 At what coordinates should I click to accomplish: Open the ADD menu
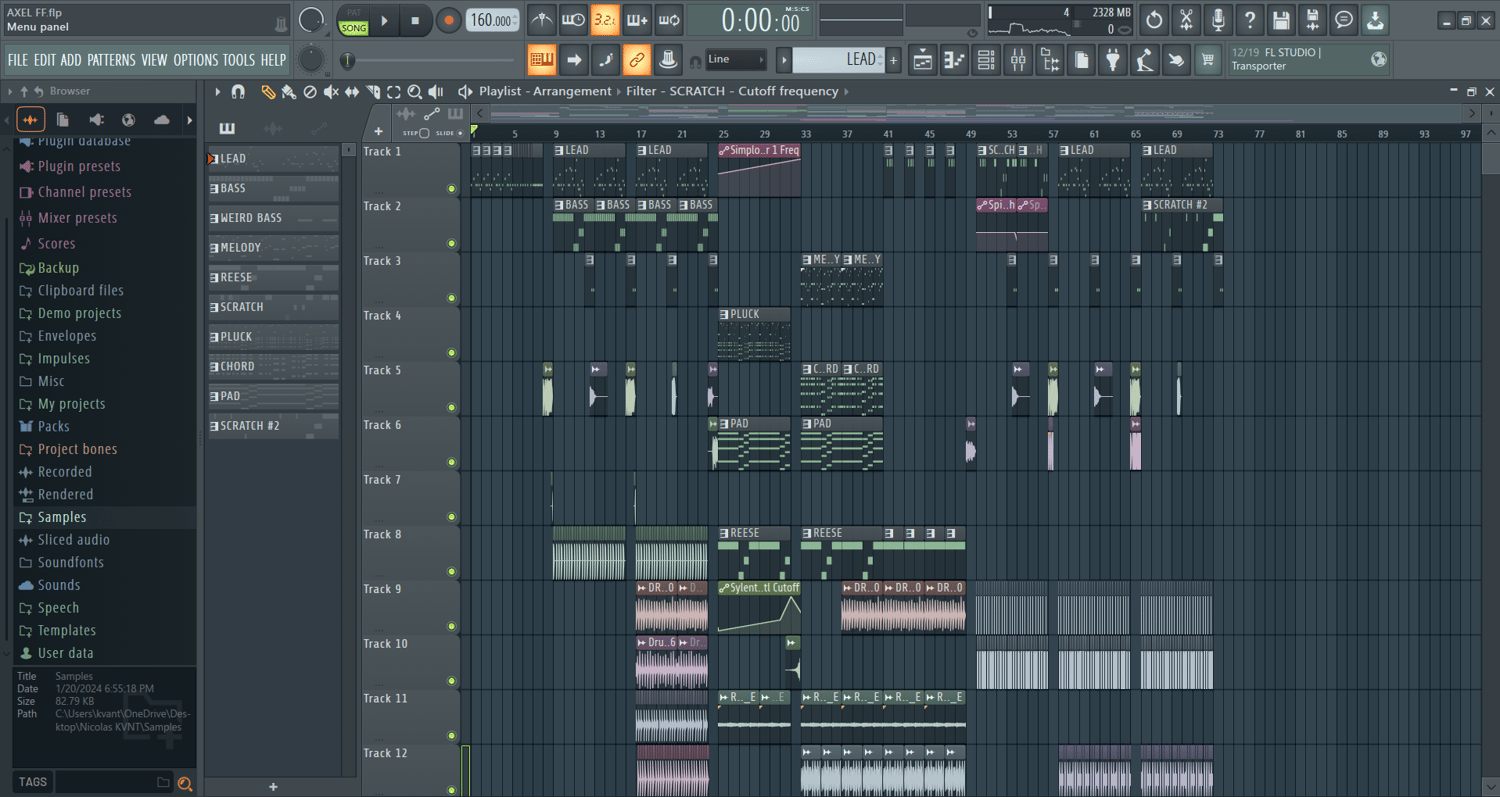71,60
